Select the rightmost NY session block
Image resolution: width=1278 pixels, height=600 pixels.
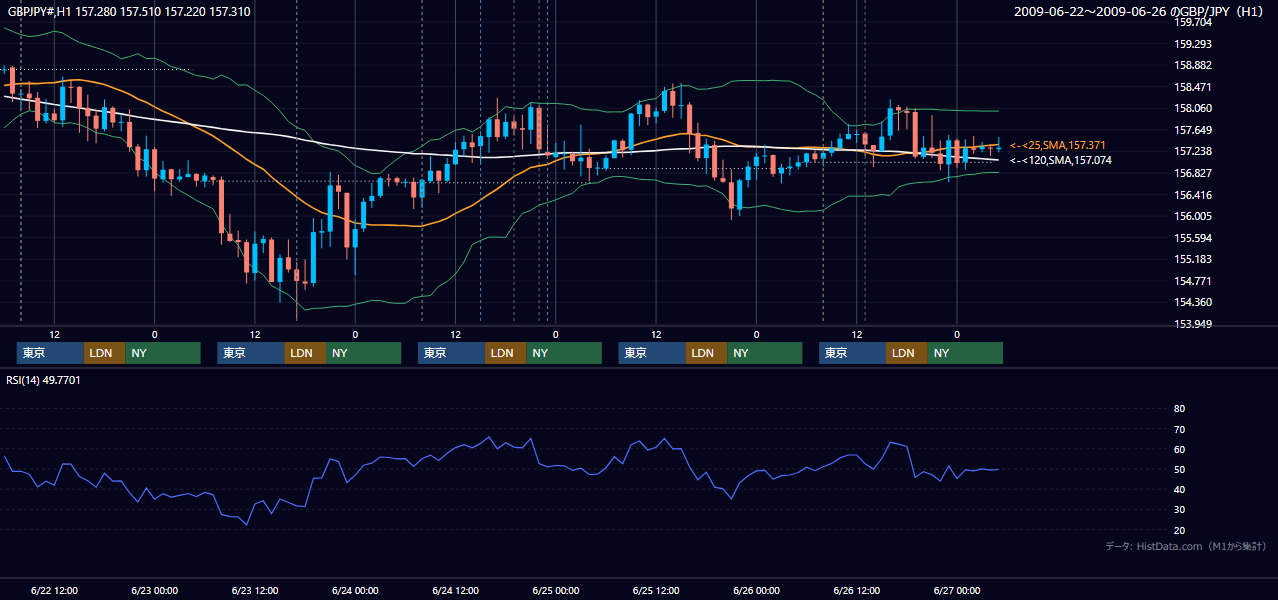pyautogui.click(x=965, y=353)
